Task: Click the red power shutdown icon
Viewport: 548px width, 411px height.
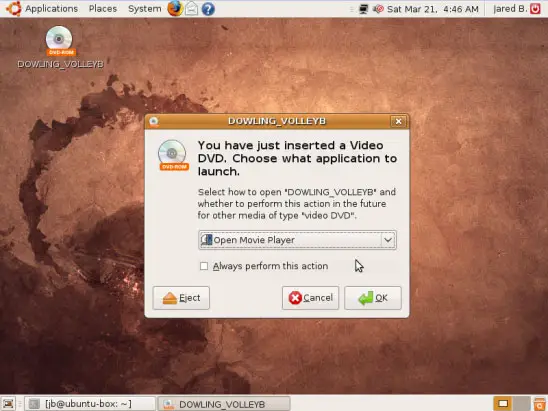Action: pos(535,9)
